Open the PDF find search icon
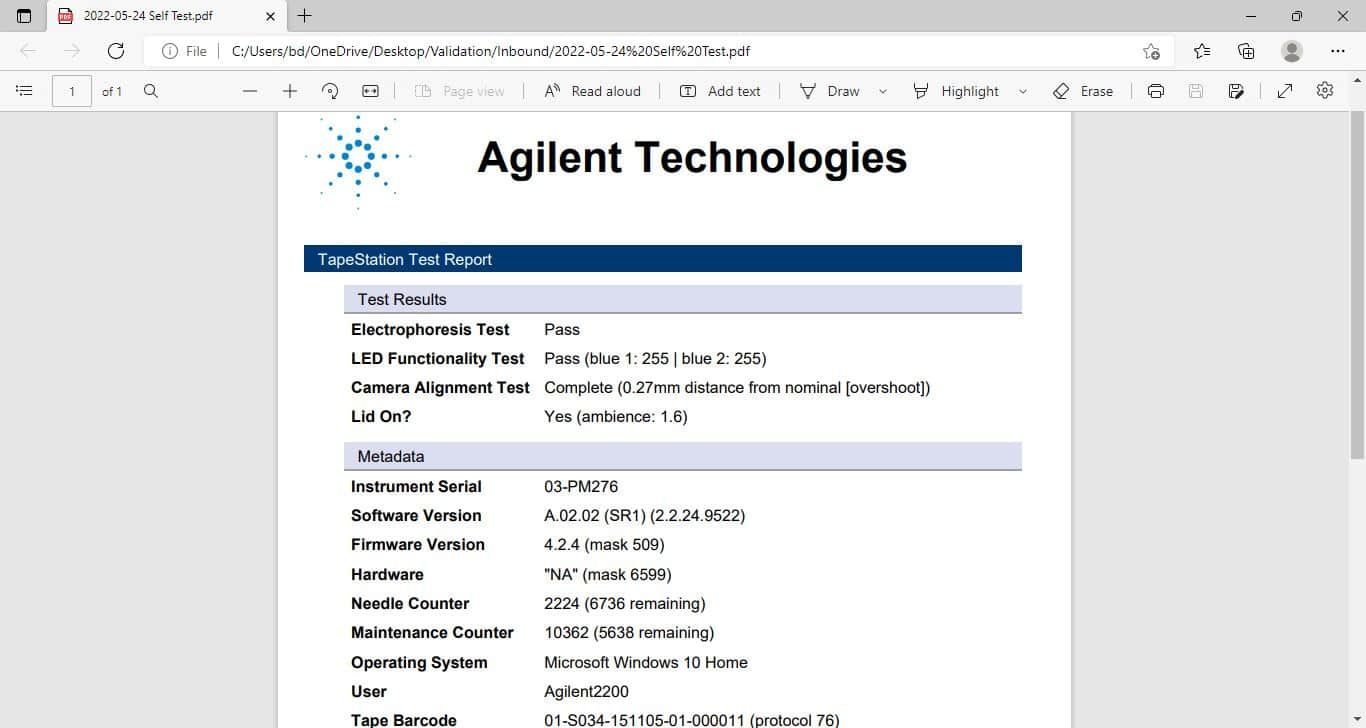The width and height of the screenshot is (1366, 728). [151, 91]
